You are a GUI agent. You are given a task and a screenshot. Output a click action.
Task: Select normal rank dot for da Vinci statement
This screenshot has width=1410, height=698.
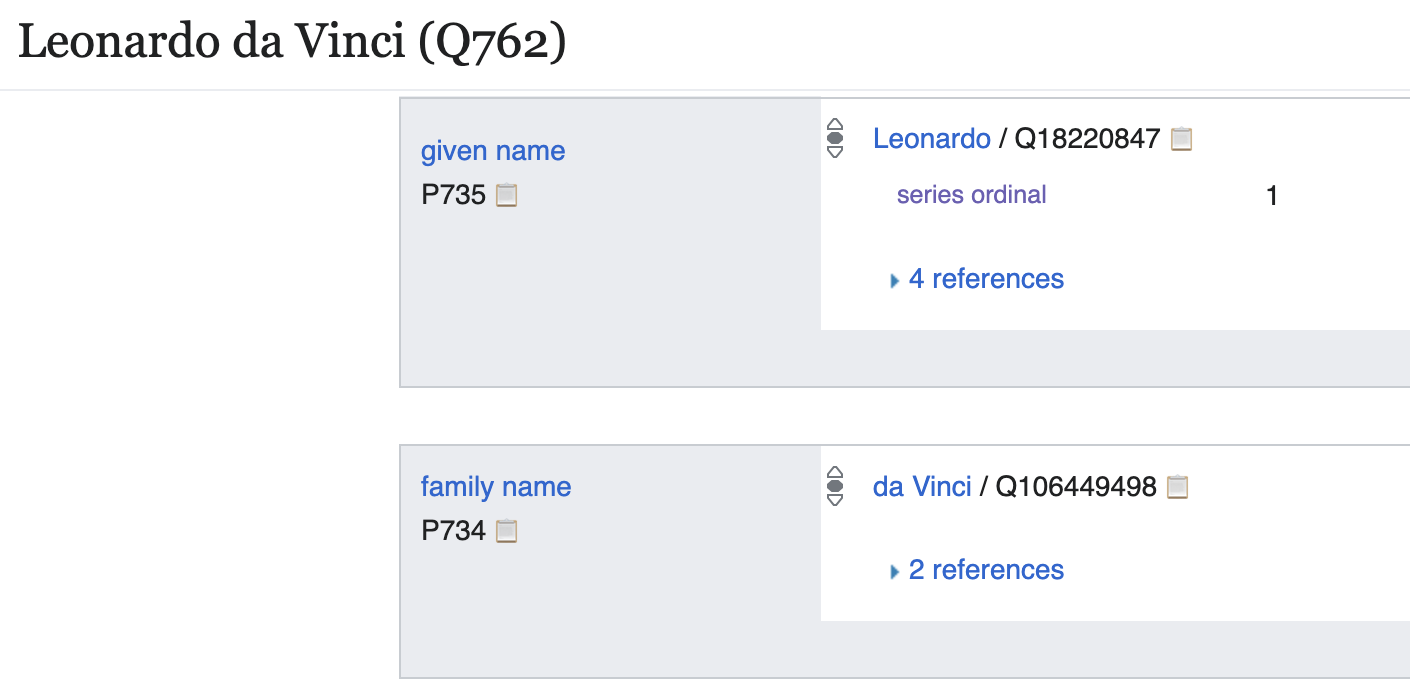836,486
